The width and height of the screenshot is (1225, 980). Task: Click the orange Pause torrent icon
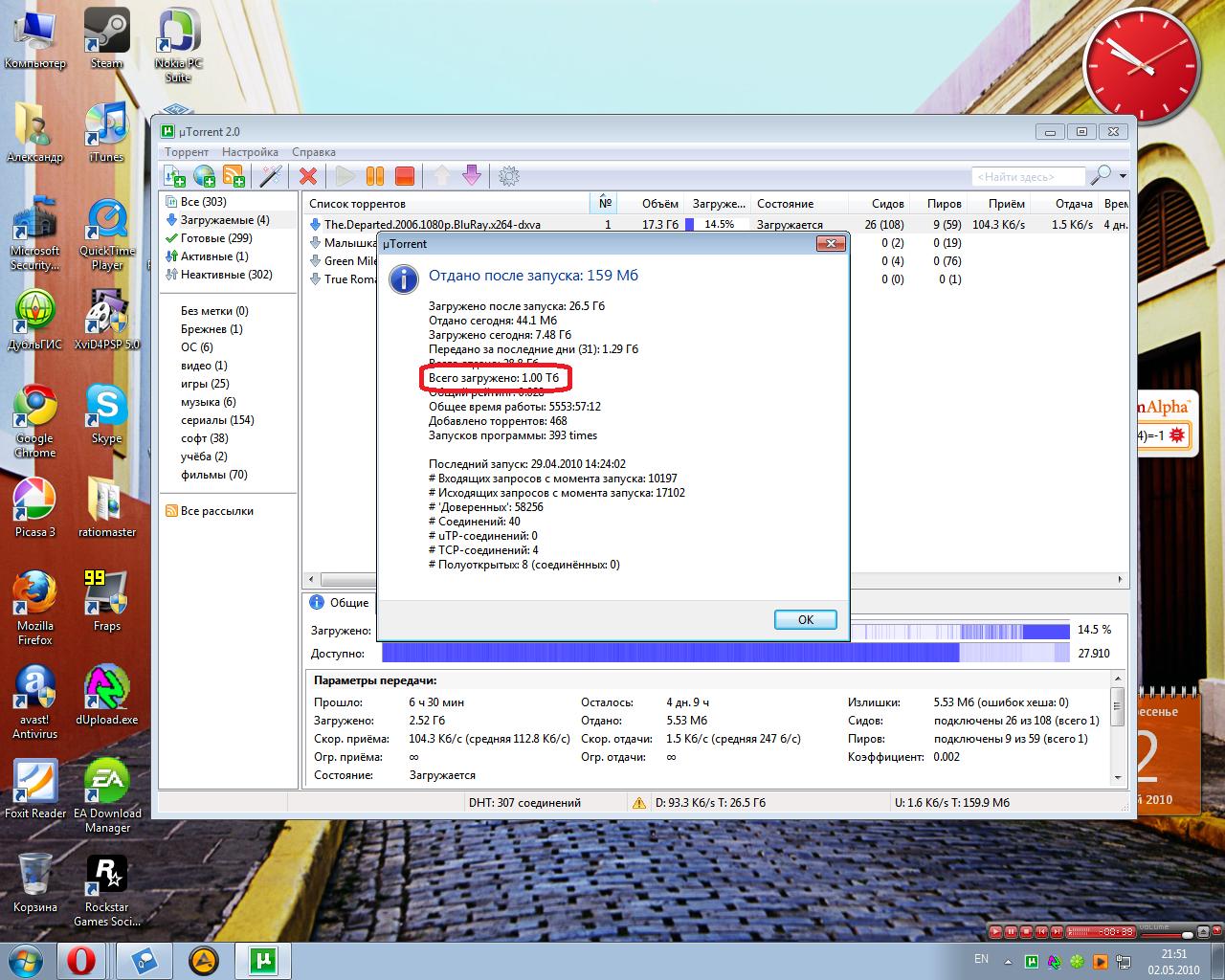click(375, 175)
